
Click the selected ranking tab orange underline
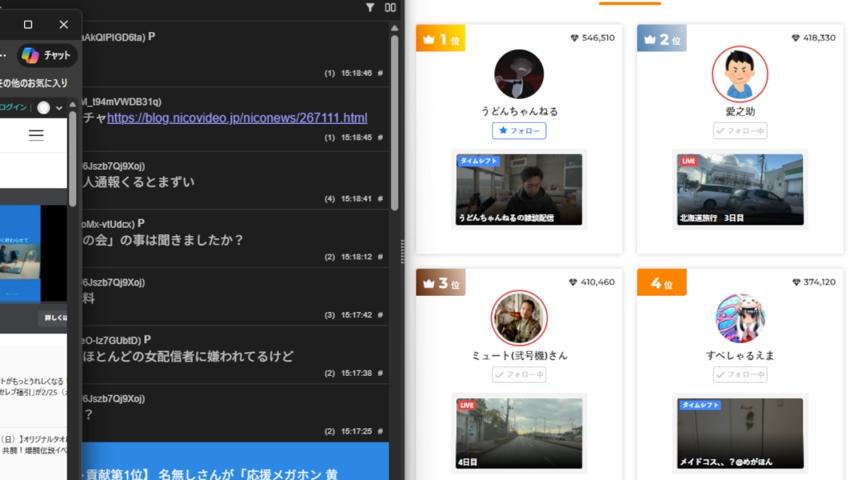coord(630,3)
